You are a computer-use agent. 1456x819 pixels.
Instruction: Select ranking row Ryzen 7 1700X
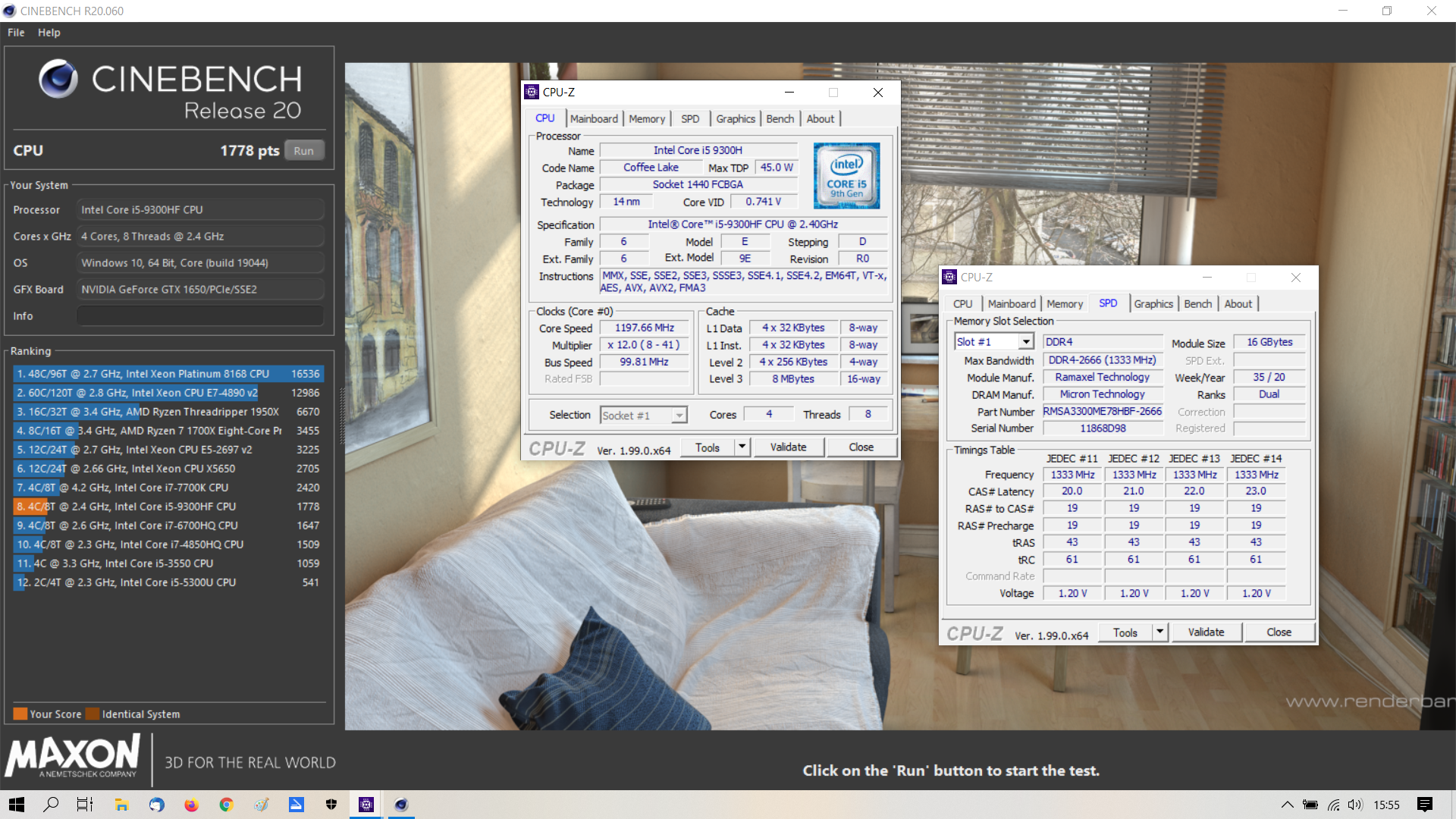(168, 431)
